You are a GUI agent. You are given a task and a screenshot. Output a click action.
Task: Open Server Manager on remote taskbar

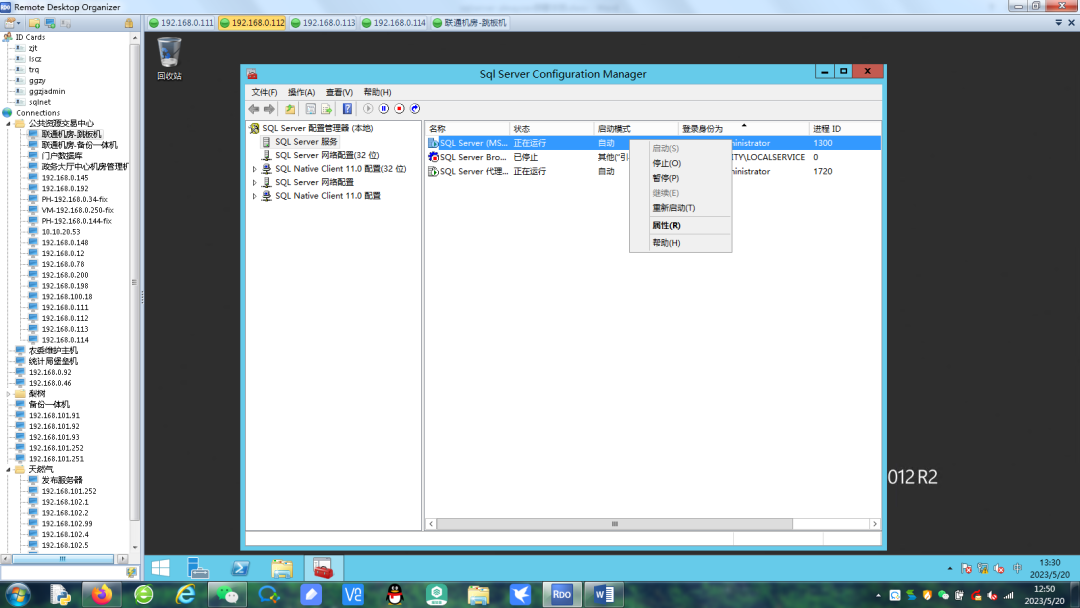click(x=198, y=568)
